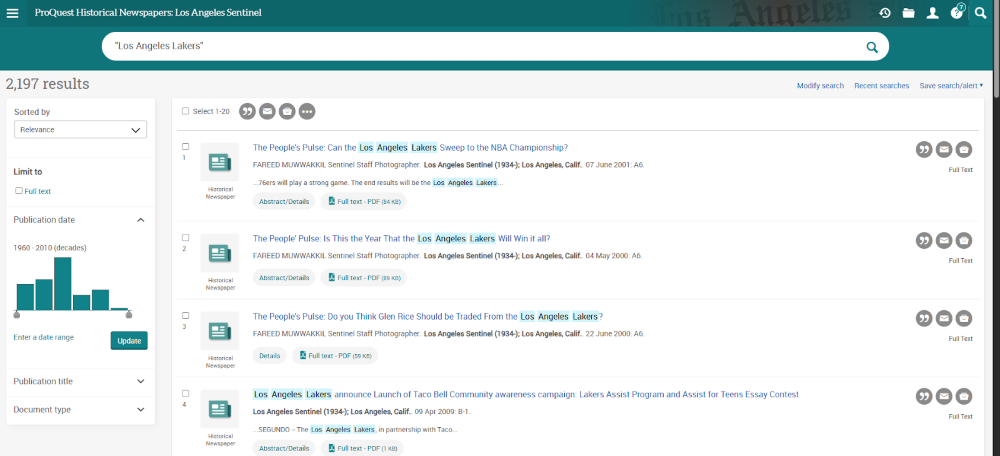Open article about Sweep to NBA Championship
Image resolution: width=1000 pixels, height=456 pixels.
[410, 147]
